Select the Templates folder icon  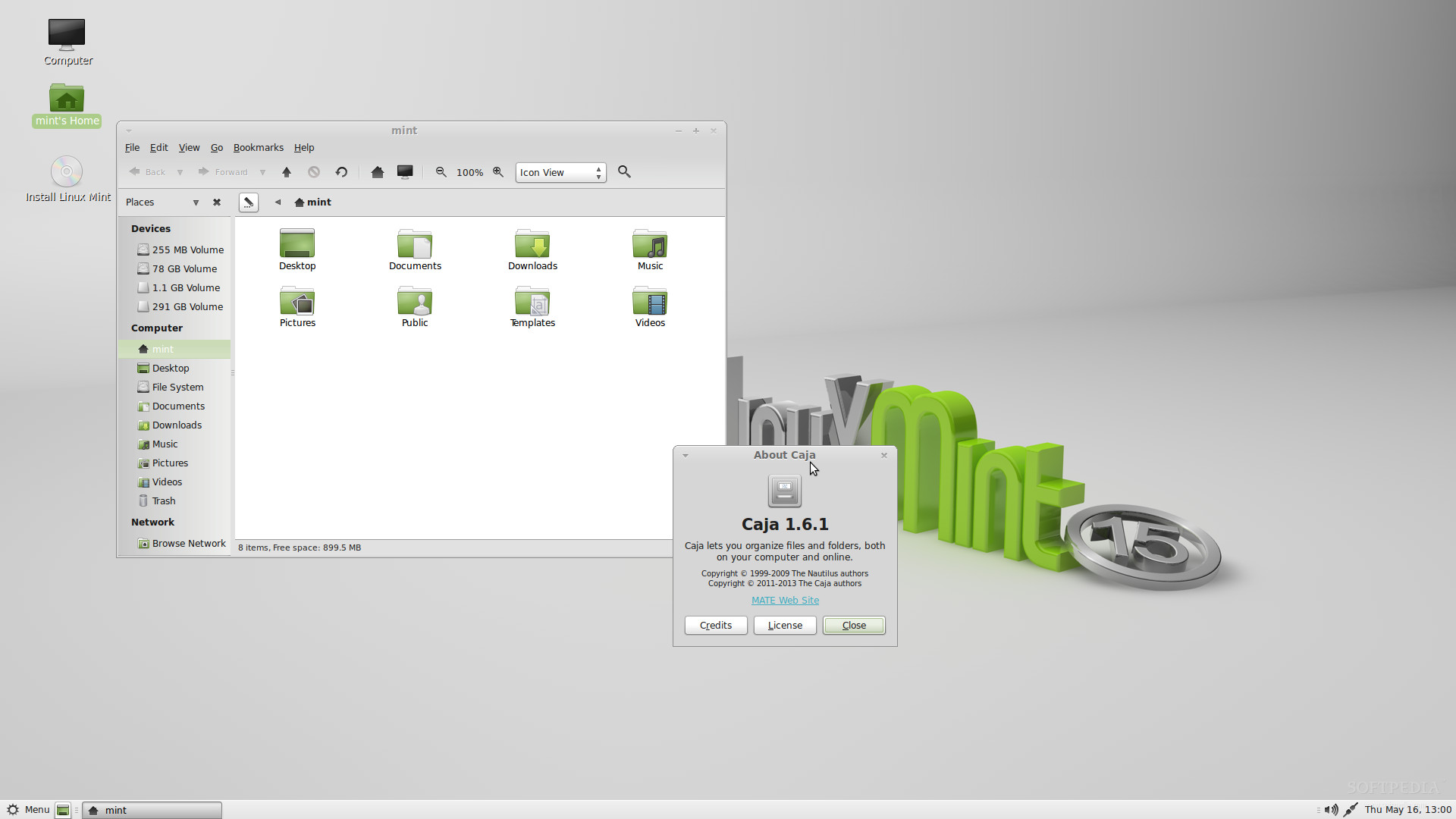532,306
